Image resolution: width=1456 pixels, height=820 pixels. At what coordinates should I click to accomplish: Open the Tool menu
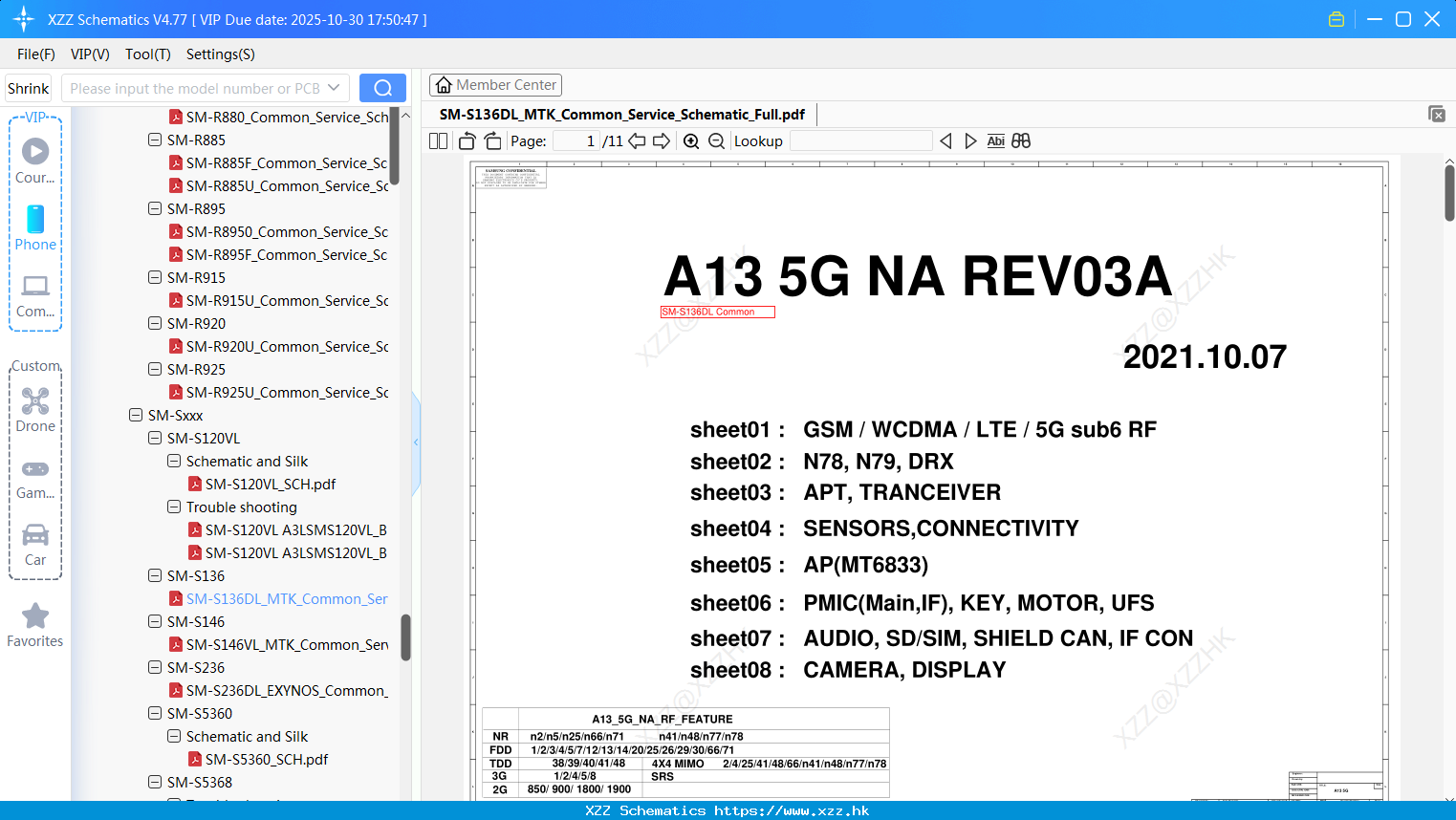[148, 54]
